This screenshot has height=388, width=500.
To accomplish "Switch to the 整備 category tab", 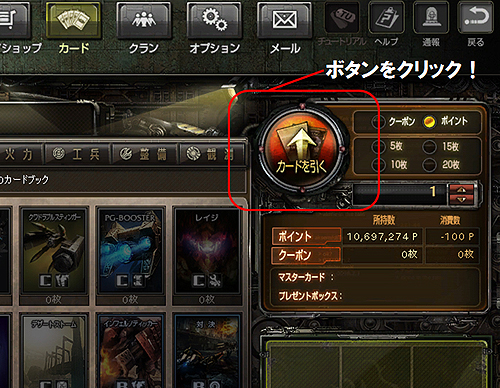I will click(x=144, y=154).
